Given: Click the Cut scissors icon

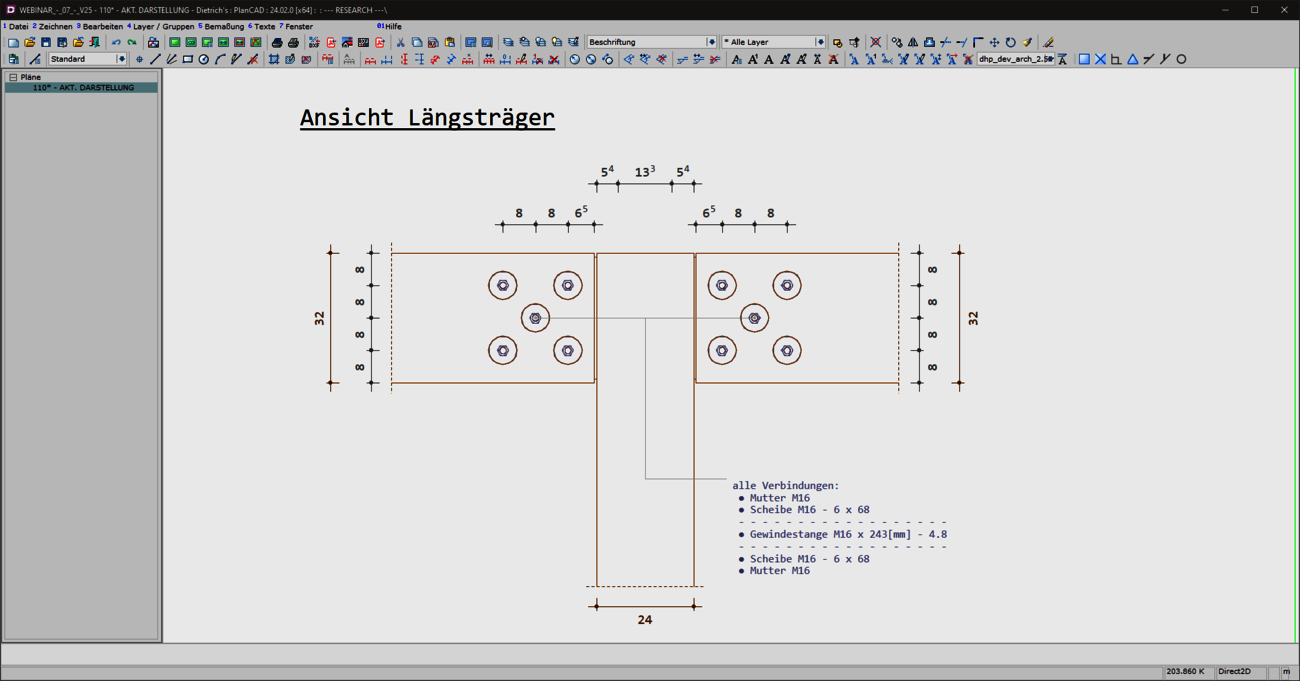Looking at the screenshot, I should point(400,43).
